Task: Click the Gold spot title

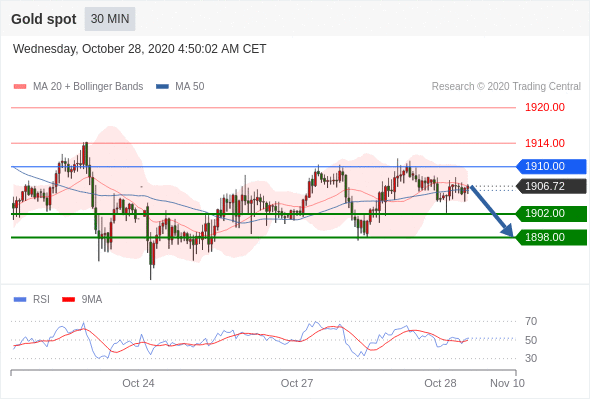Action: 44,19
